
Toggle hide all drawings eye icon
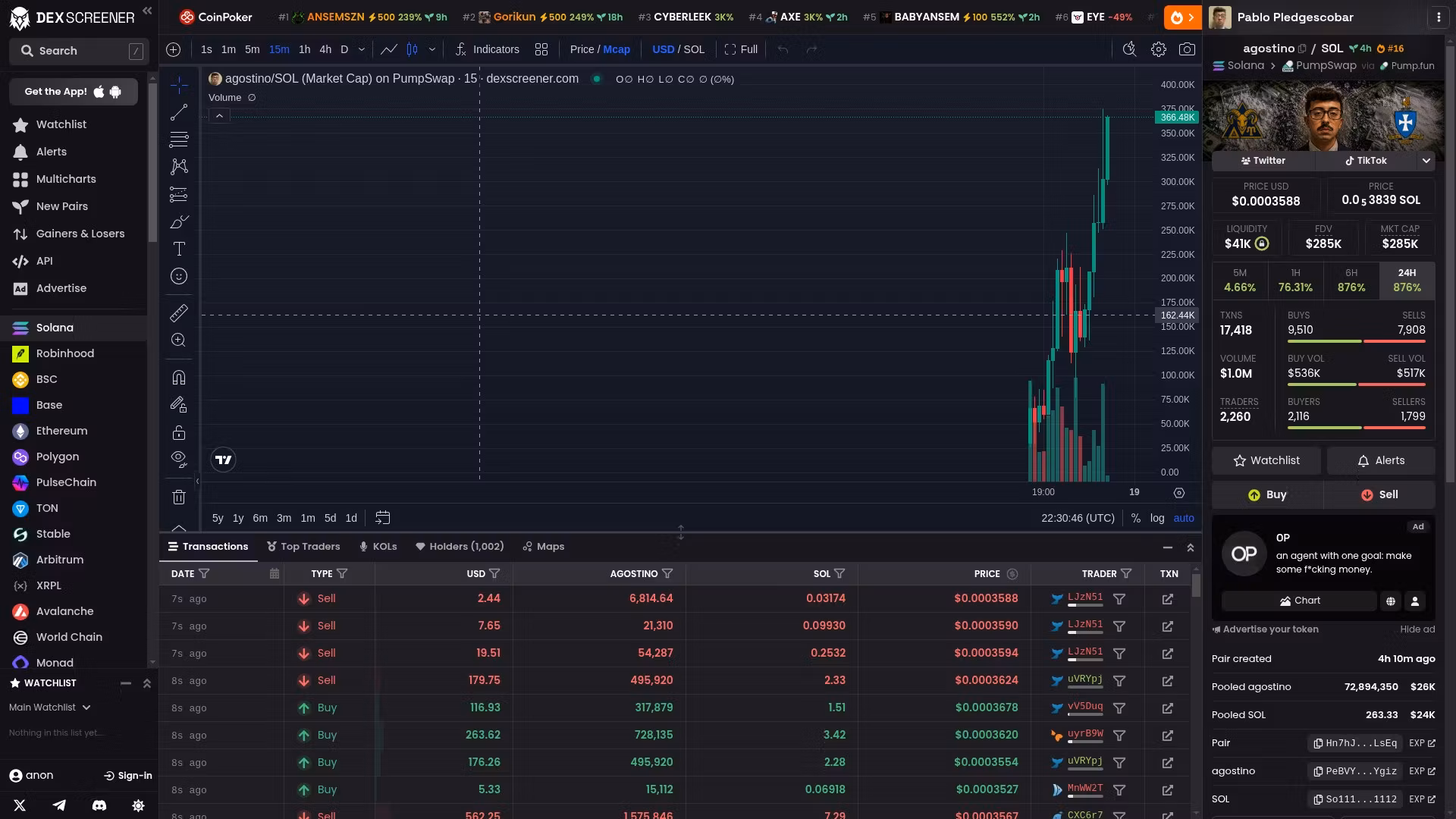click(x=179, y=458)
